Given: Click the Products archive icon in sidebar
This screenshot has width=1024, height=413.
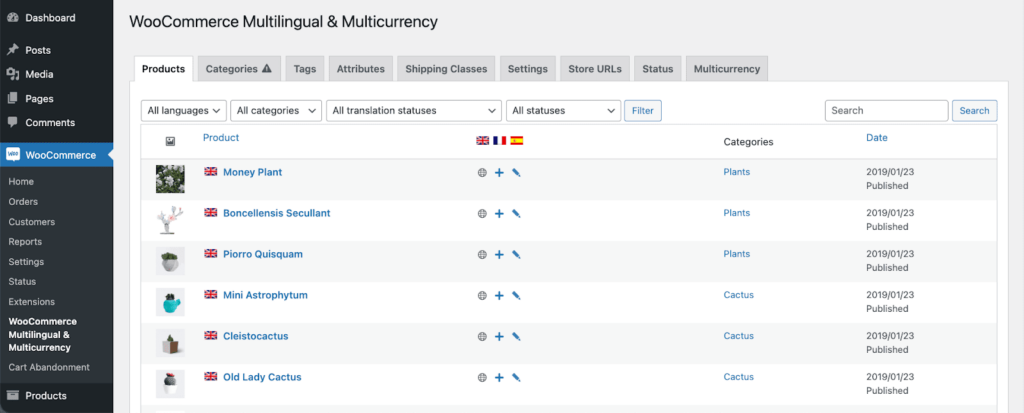Looking at the screenshot, I should pos(12,395).
